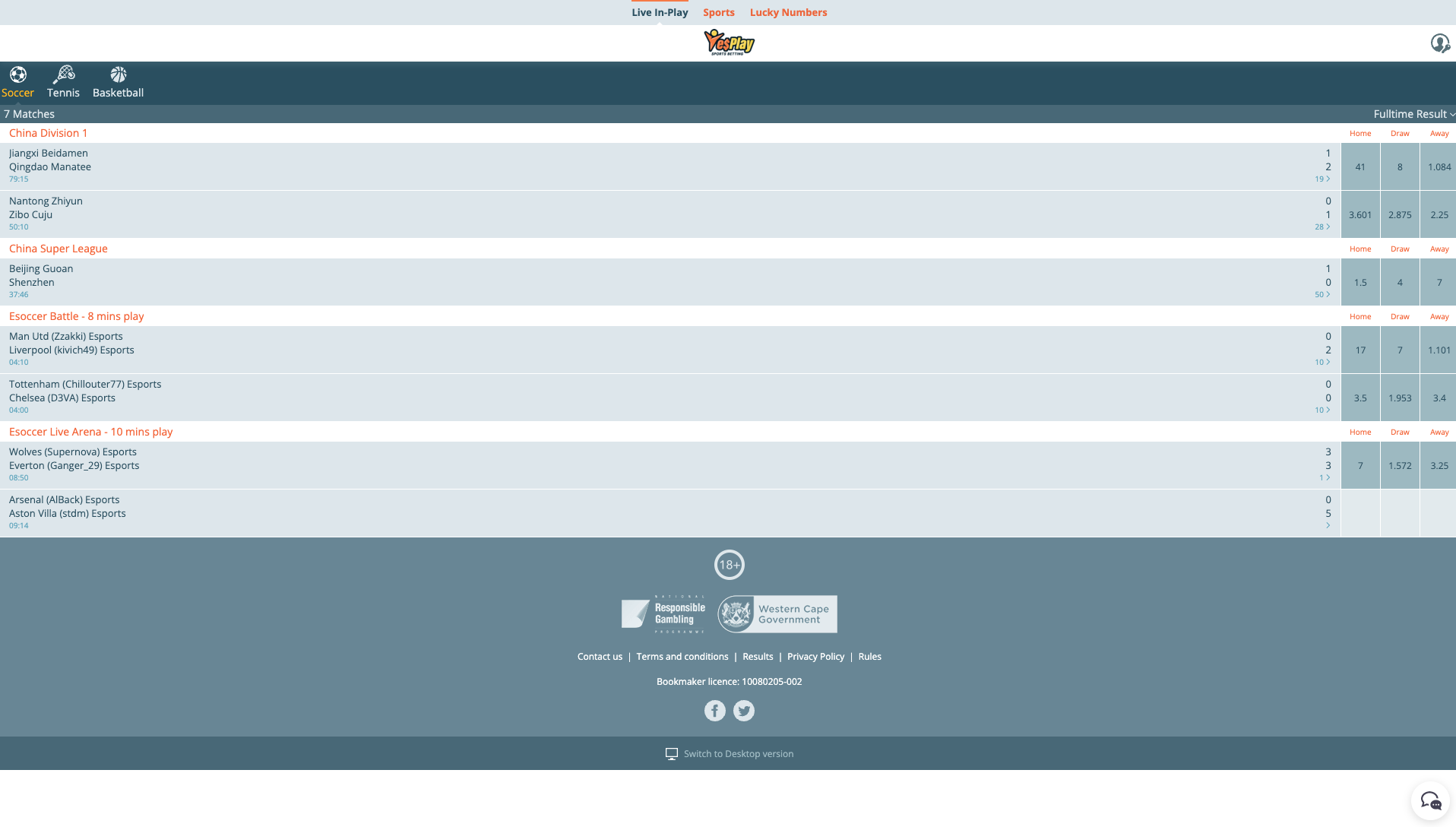Open the live chat bubble icon

coord(1431,800)
